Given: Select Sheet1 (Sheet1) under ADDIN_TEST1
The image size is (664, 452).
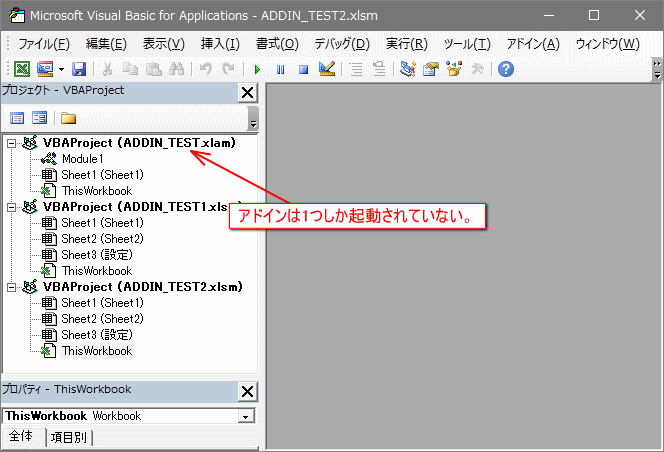Looking at the screenshot, I should tap(102, 223).
